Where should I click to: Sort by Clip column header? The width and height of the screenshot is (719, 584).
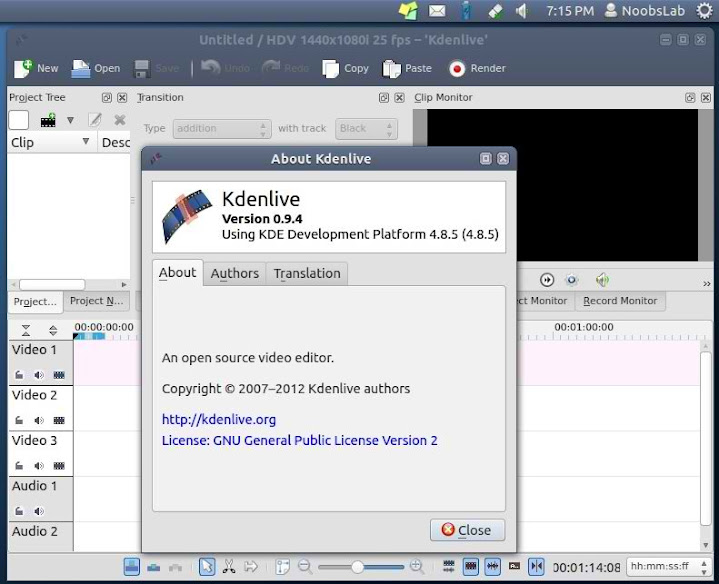tap(50, 143)
